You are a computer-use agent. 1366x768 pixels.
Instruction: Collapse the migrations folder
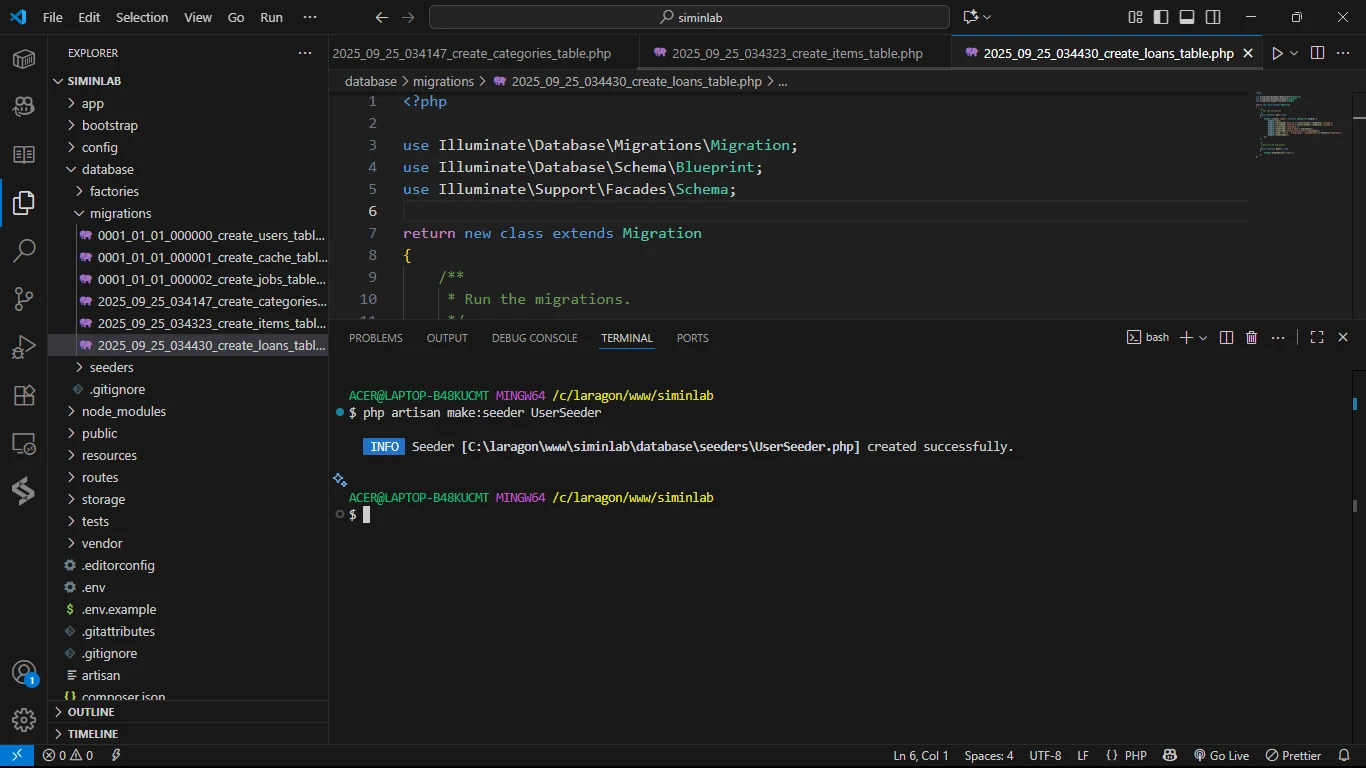tap(120, 213)
